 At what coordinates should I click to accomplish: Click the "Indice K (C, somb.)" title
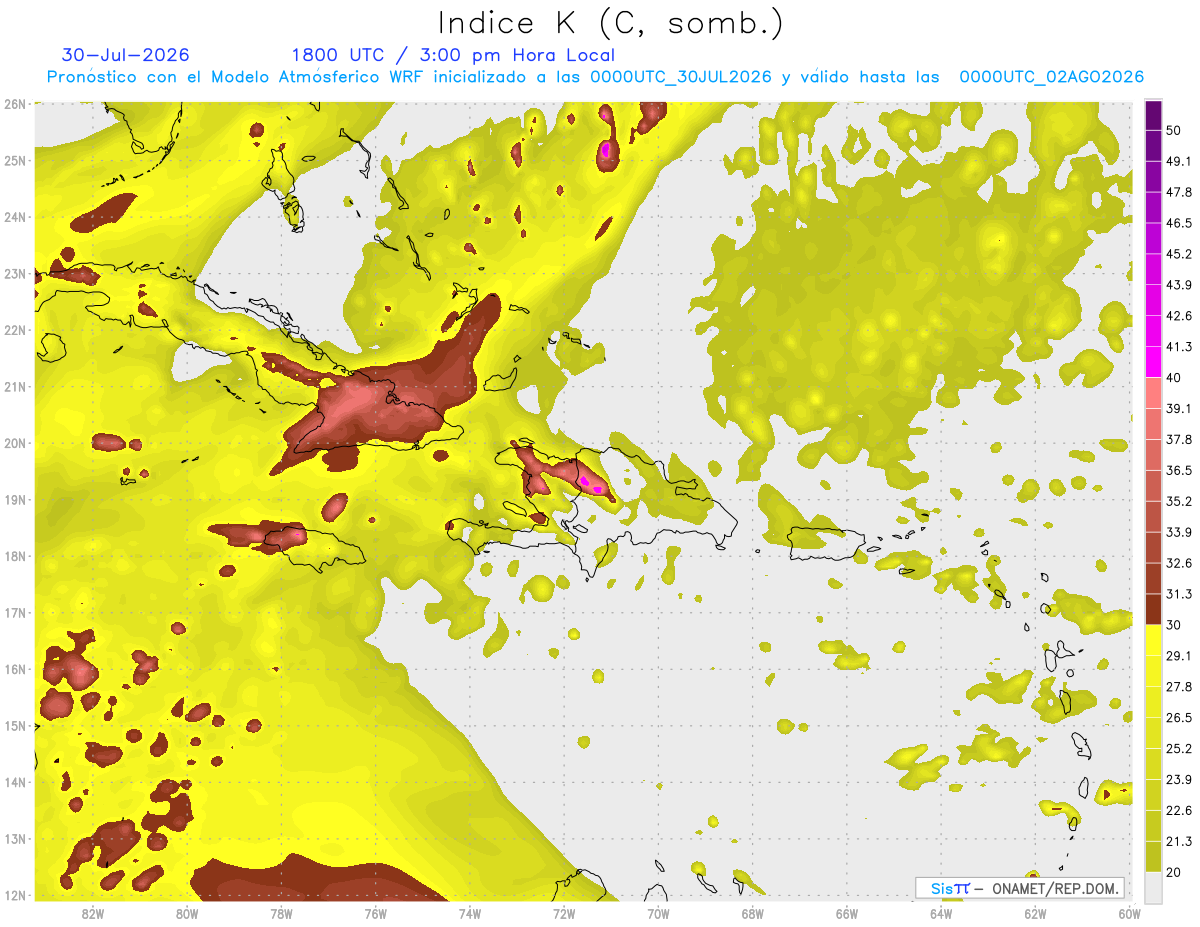tap(611, 23)
